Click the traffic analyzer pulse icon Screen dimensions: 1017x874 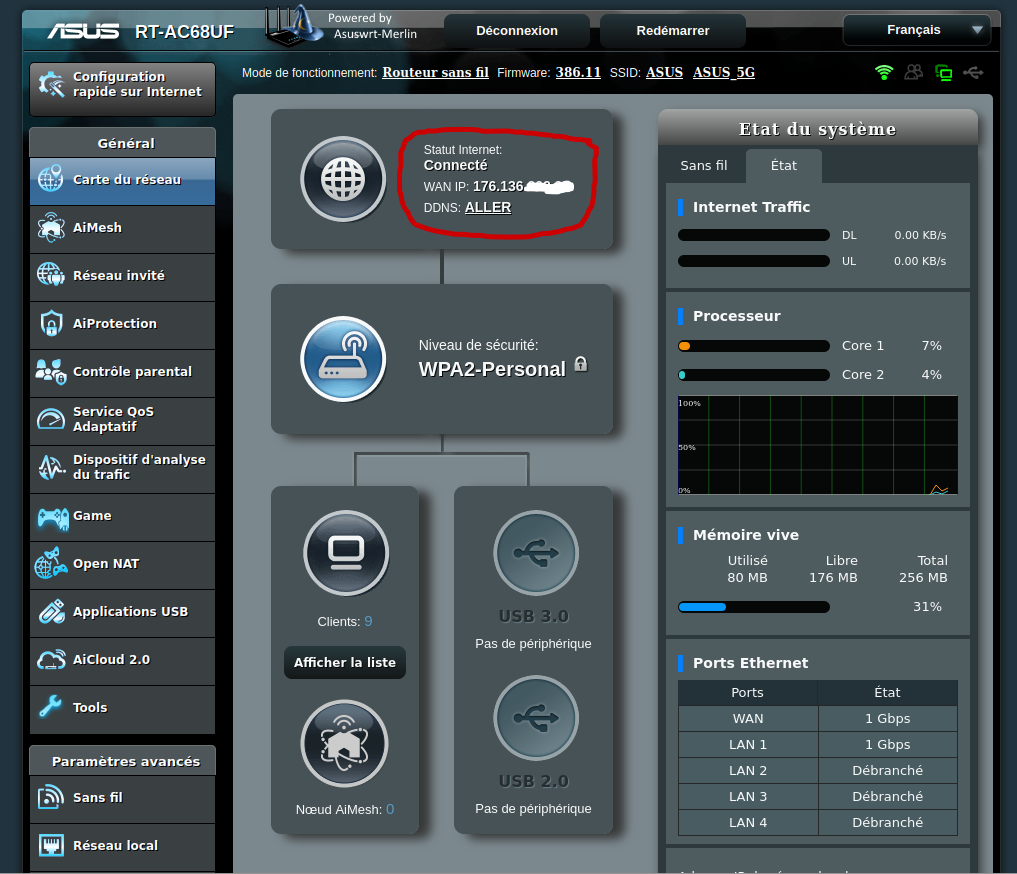(51, 467)
